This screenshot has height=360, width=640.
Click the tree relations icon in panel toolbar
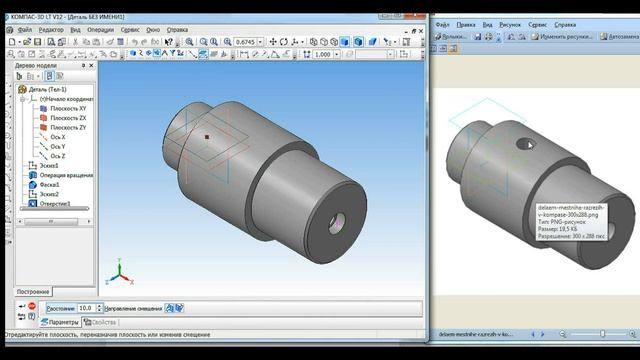click(x=60, y=76)
